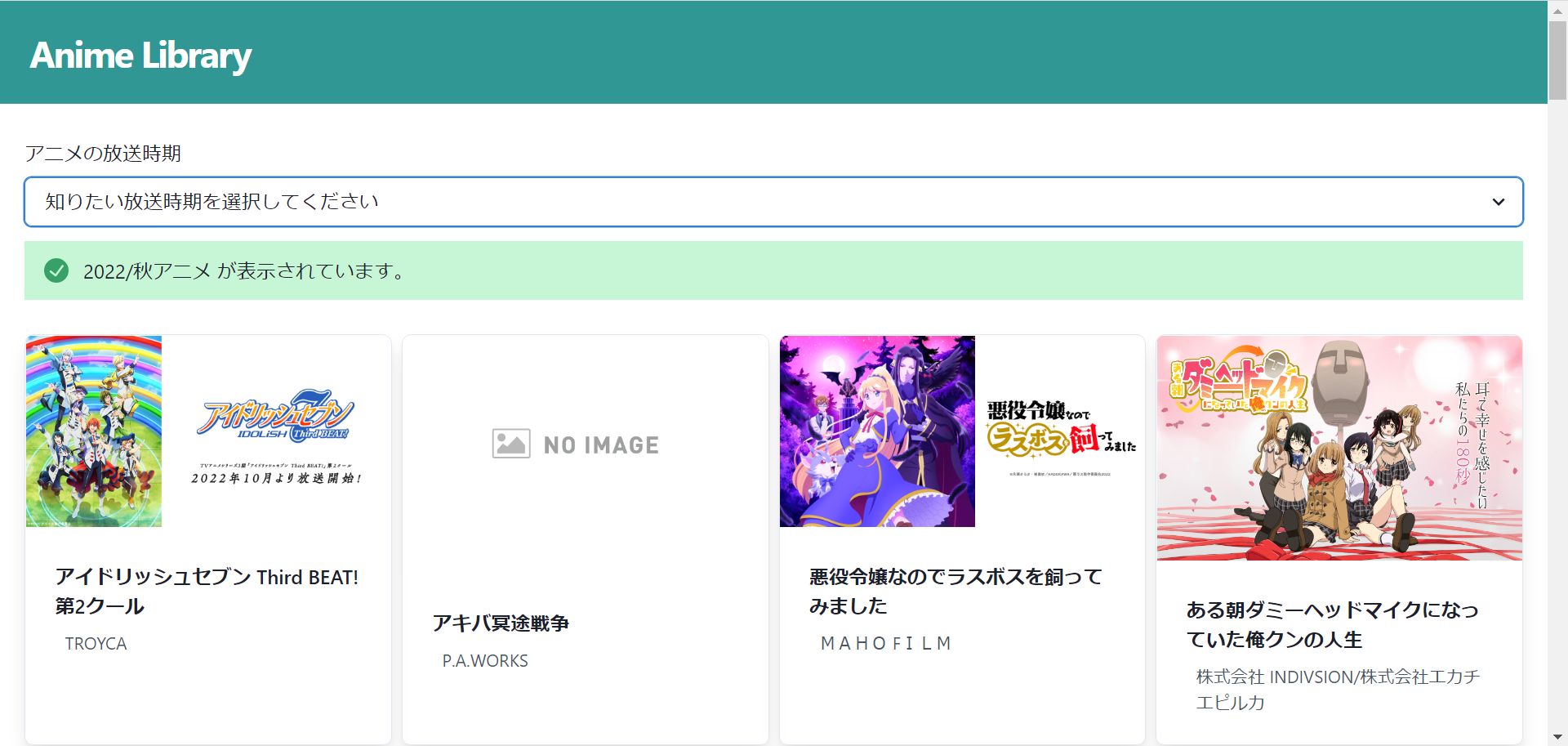Click the green success checkmark icon
Viewport: 1568px width, 746px height.
pyautogui.click(x=56, y=270)
